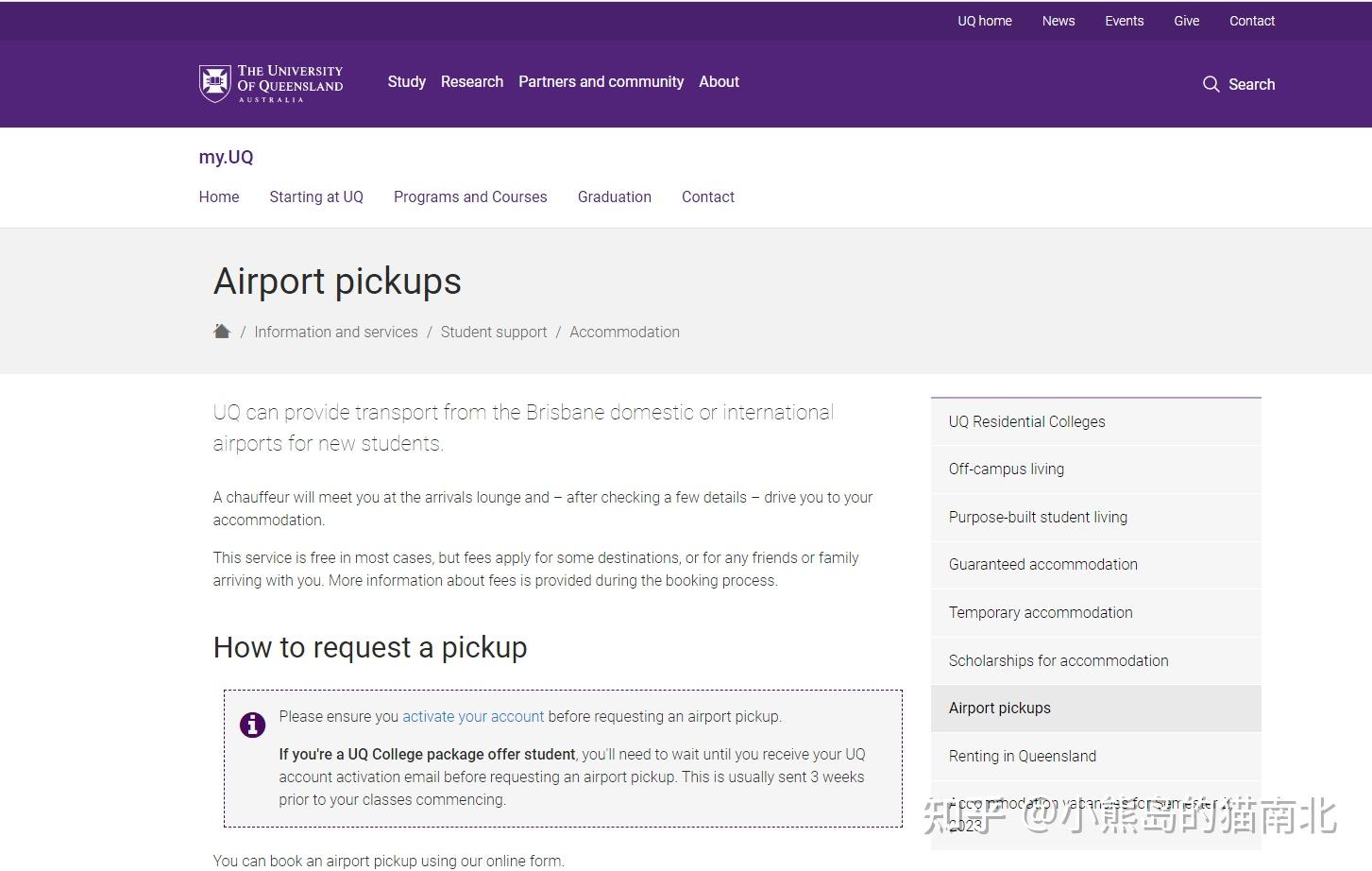Click the activate your account link
The height and width of the screenshot is (871, 1372).
click(473, 716)
